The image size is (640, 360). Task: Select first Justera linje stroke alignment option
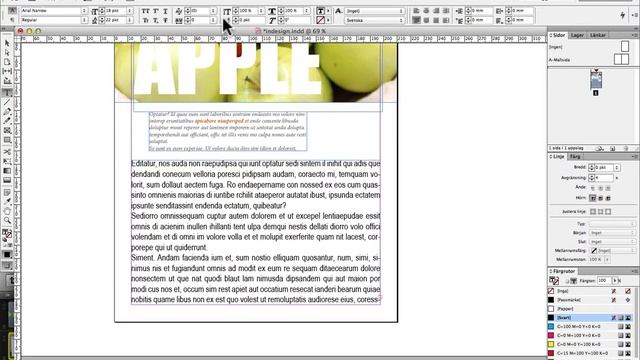point(593,211)
